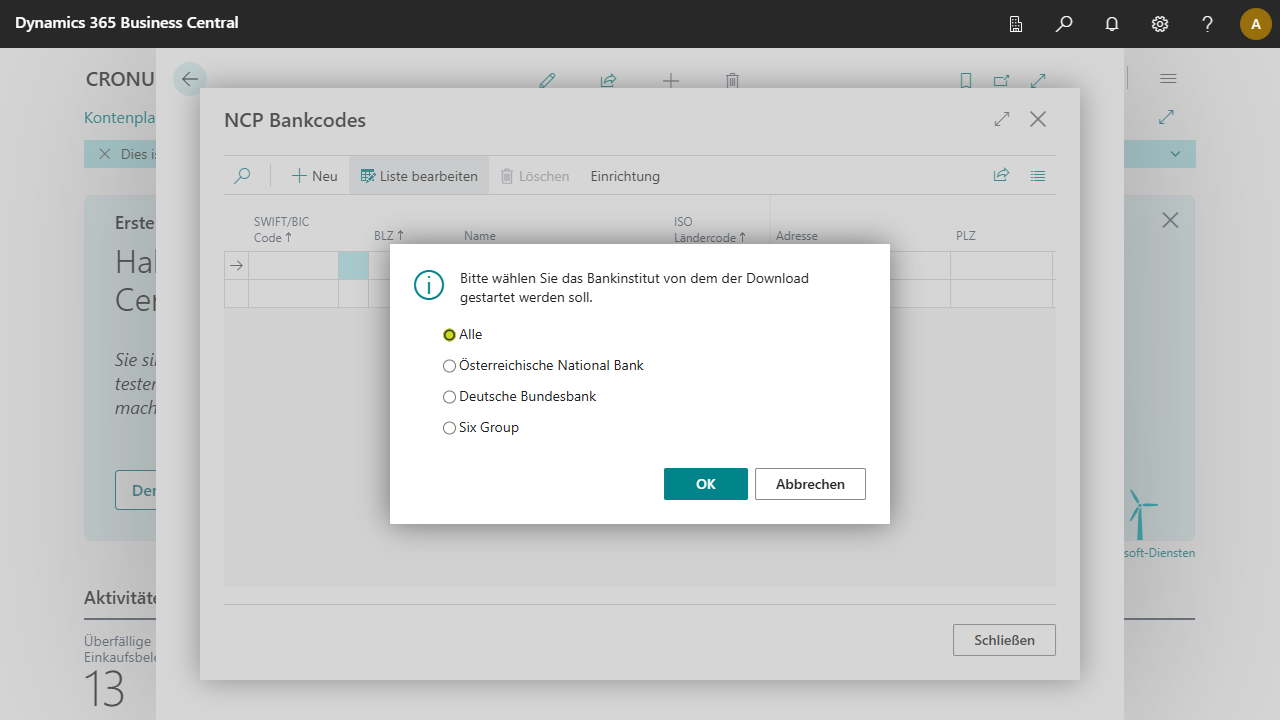This screenshot has width=1280, height=720.
Task: Open the hamburger menu on the role center
Action: 1168,78
